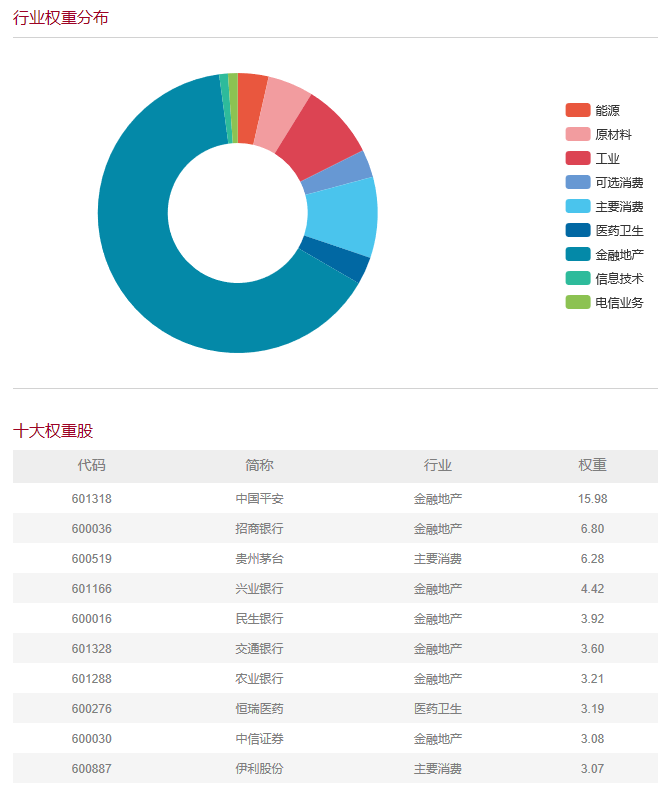
Task: Toggle the 医药卫生 legend label
Action: (x=619, y=230)
